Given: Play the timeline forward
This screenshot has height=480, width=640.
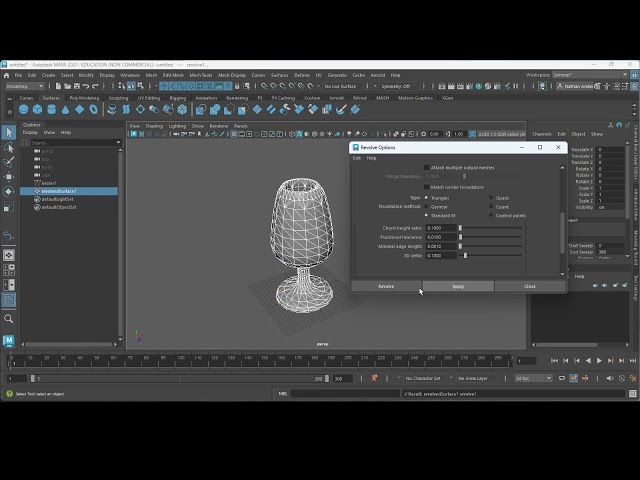Looking at the screenshot, I should (x=599, y=360).
